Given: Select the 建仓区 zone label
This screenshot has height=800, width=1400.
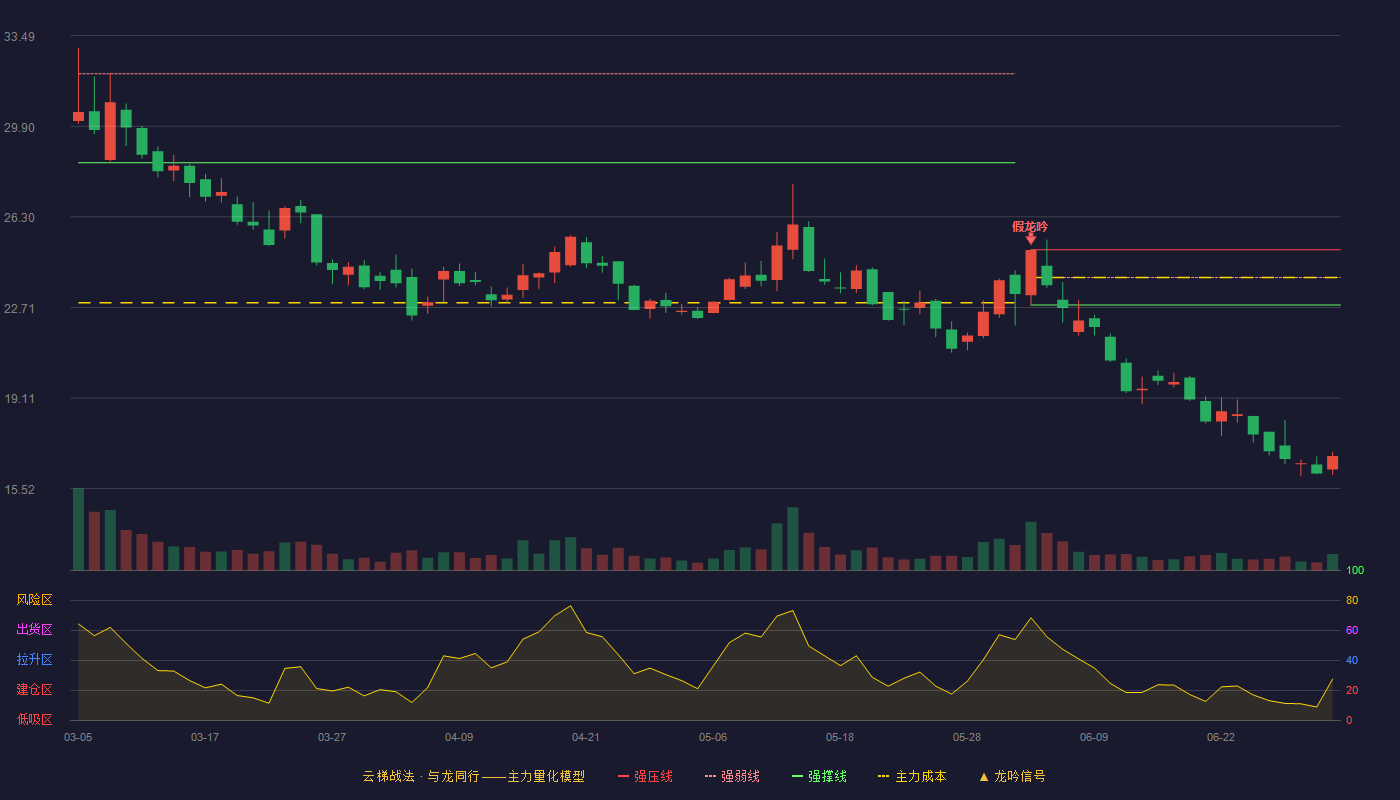Looking at the screenshot, I should [34, 690].
